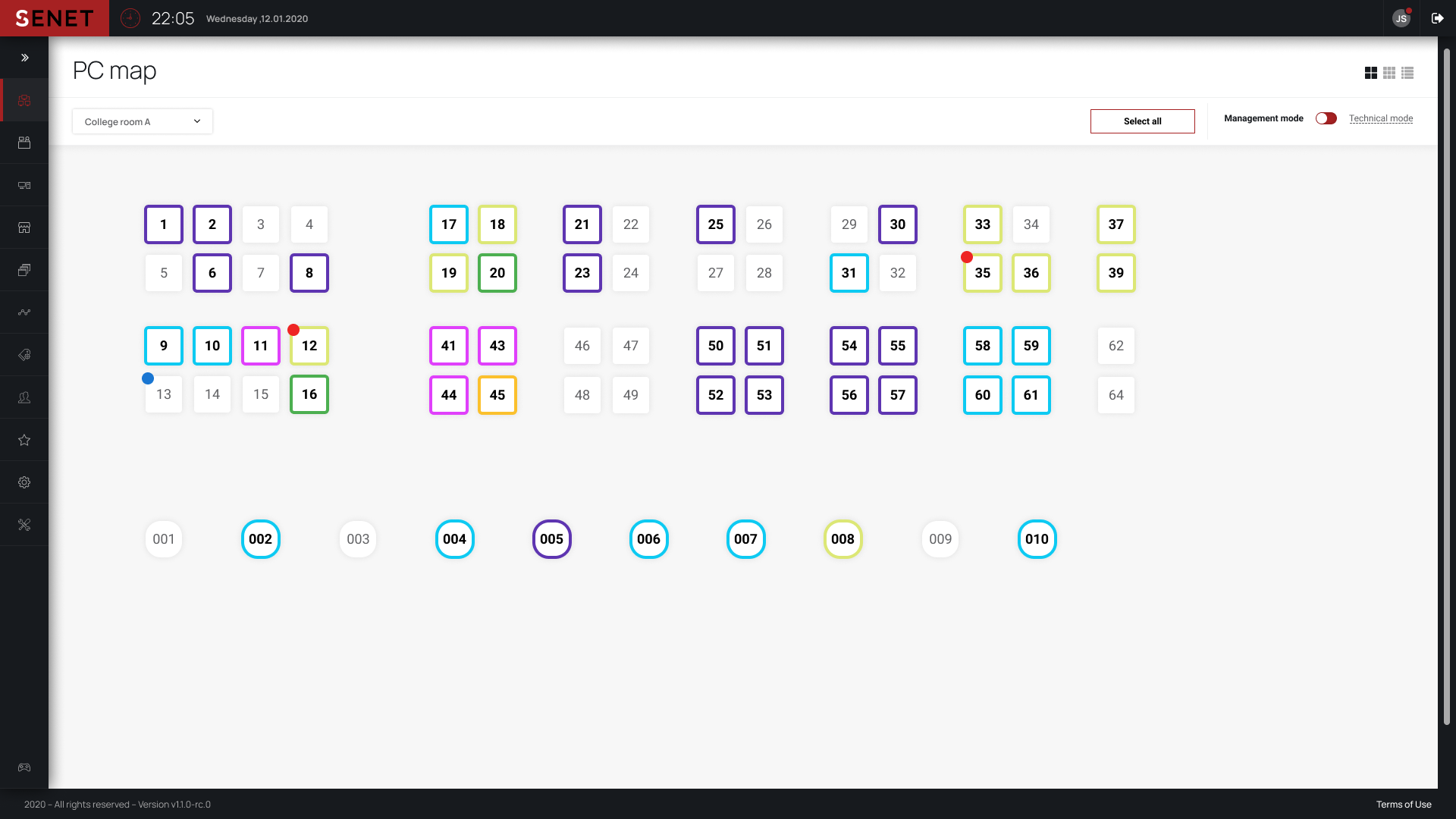The width and height of the screenshot is (1456, 819).
Task: Expand the sidebar with double chevron
Action: [x=24, y=58]
